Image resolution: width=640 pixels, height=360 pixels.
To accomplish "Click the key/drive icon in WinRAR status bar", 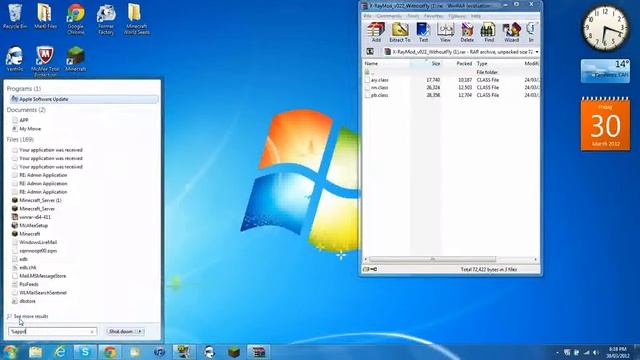I will (x=370, y=269).
